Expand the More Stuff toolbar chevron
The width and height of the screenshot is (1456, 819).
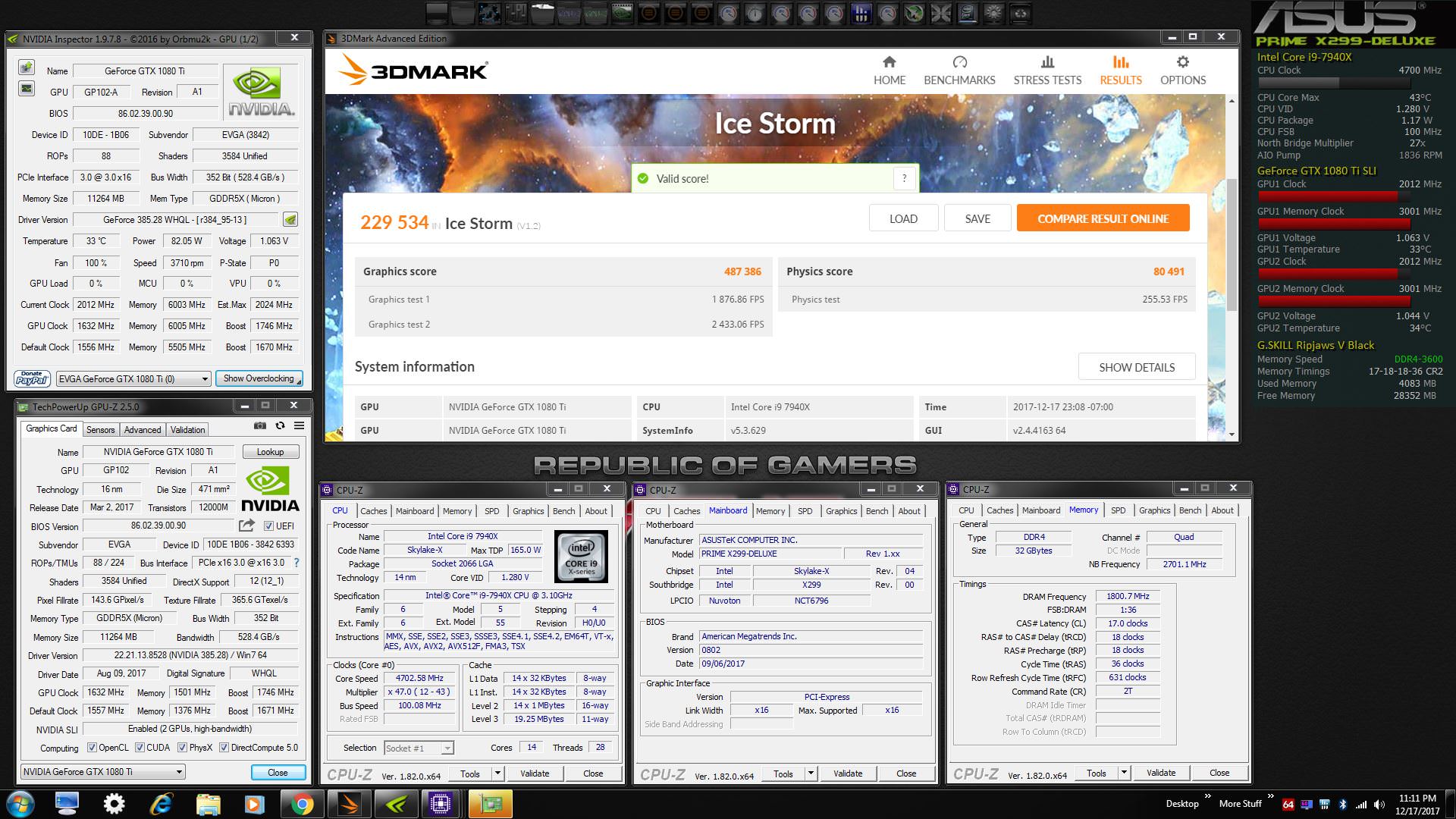click(x=1270, y=795)
